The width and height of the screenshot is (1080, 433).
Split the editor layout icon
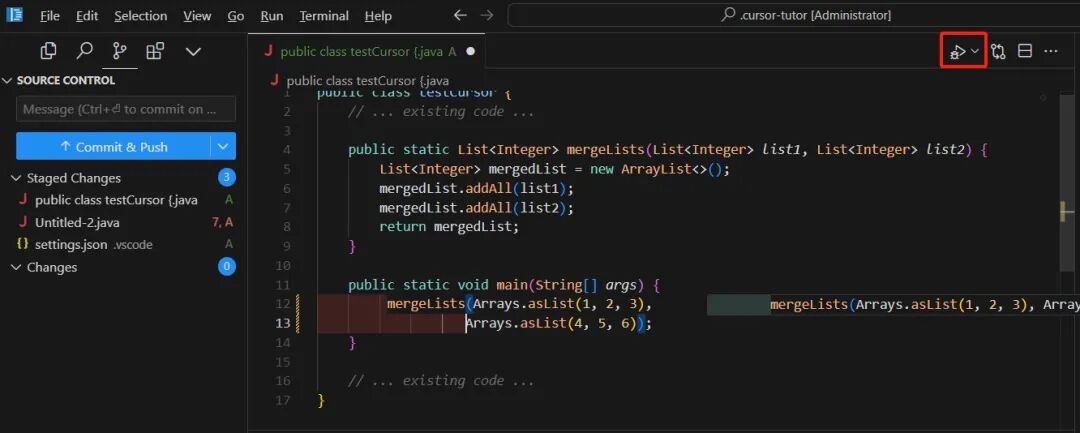click(x=1025, y=51)
